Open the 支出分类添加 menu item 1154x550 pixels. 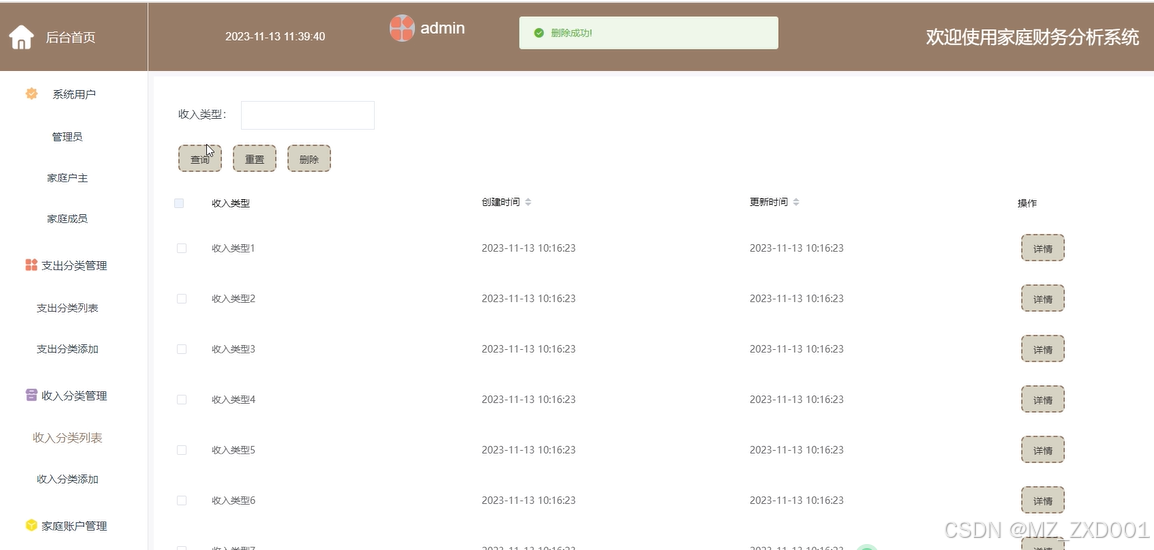click(67, 349)
